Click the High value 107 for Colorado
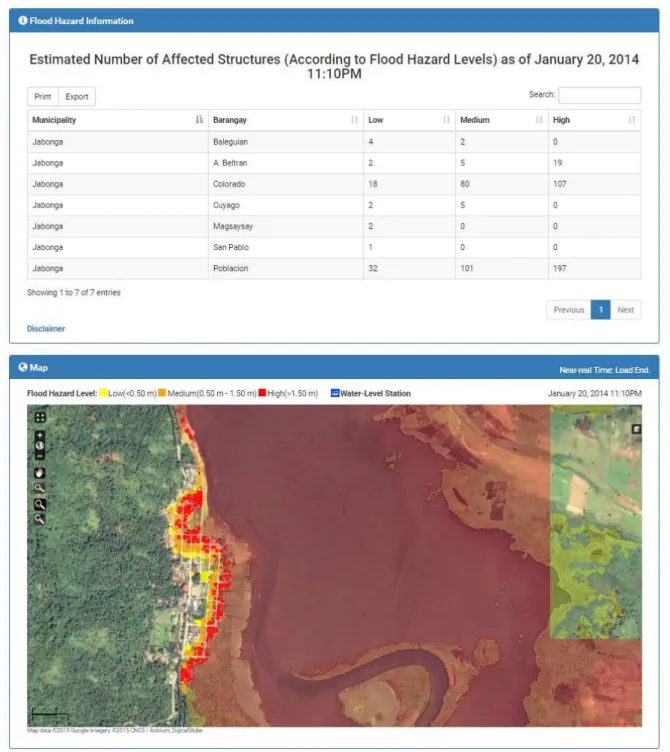 click(x=559, y=184)
